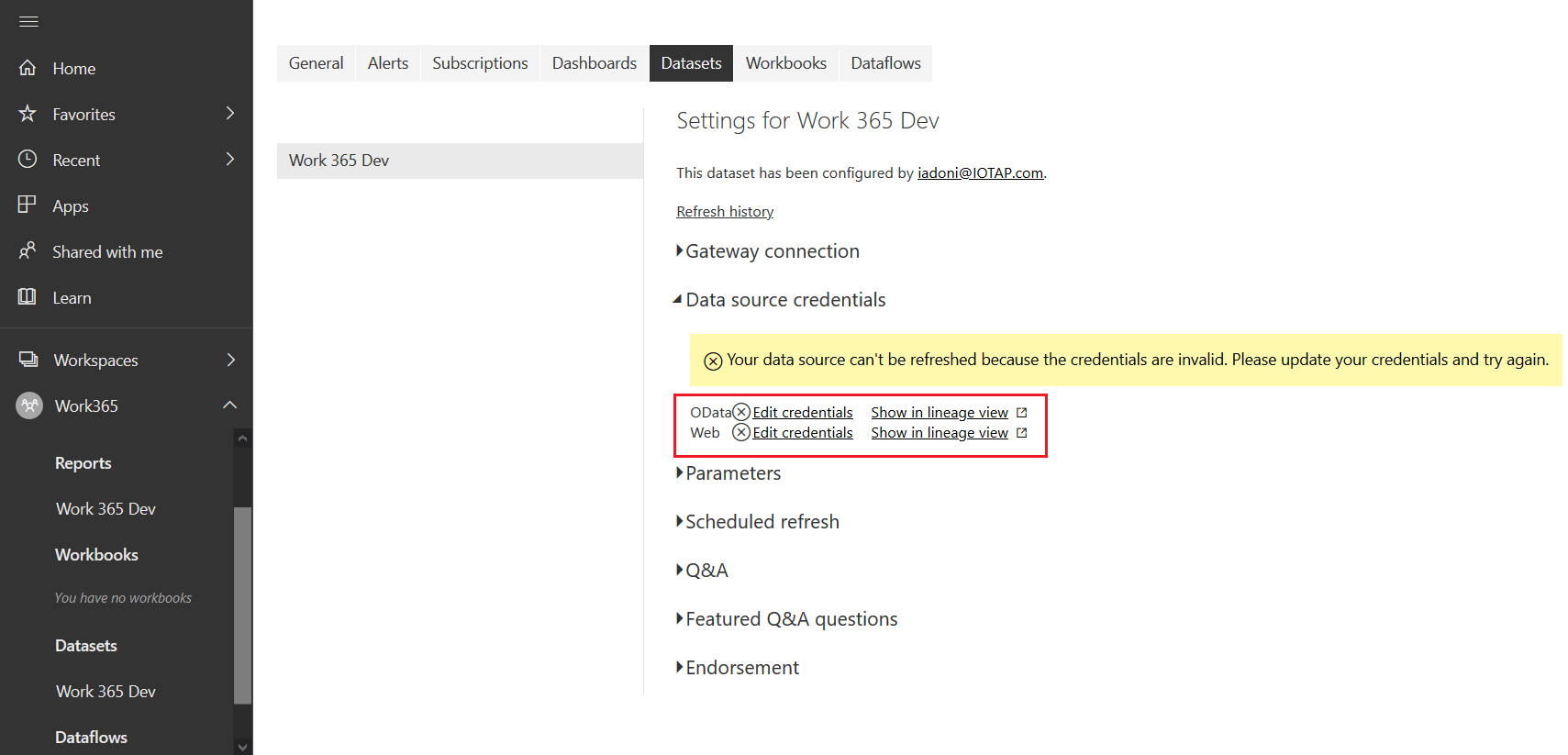Image resolution: width=1568 pixels, height=755 pixels.
Task: Click the 'You have no workbooks' text
Action: pyautogui.click(x=123, y=598)
